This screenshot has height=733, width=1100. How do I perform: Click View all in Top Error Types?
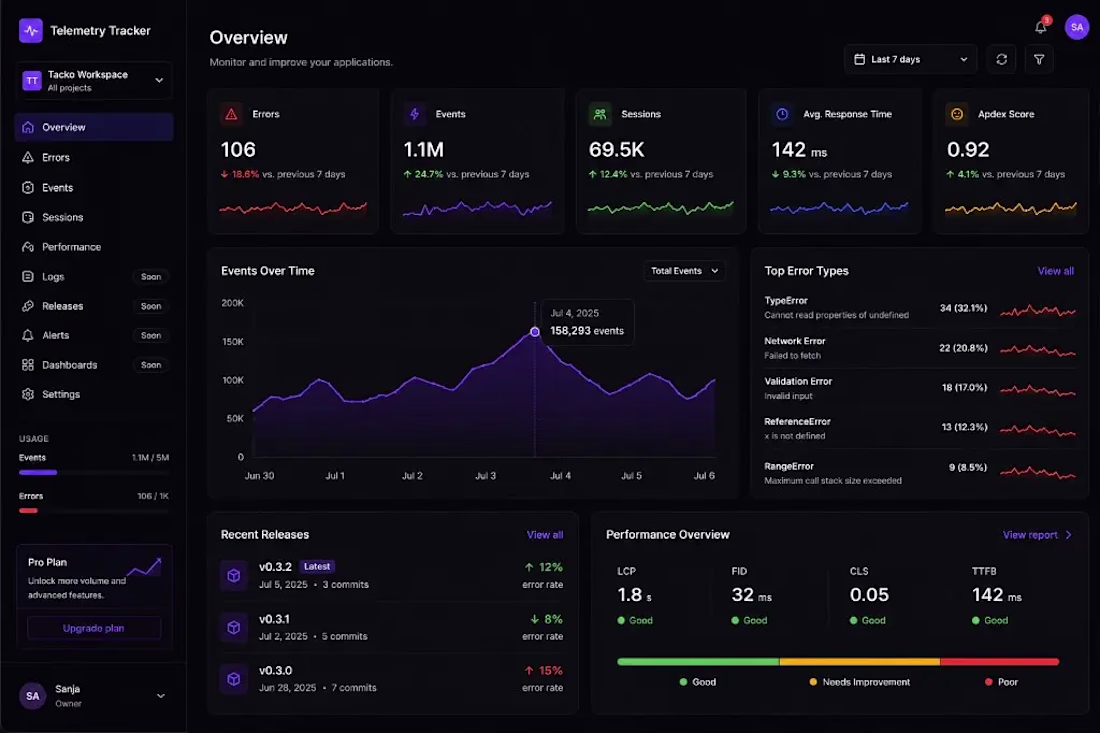pos(1056,271)
